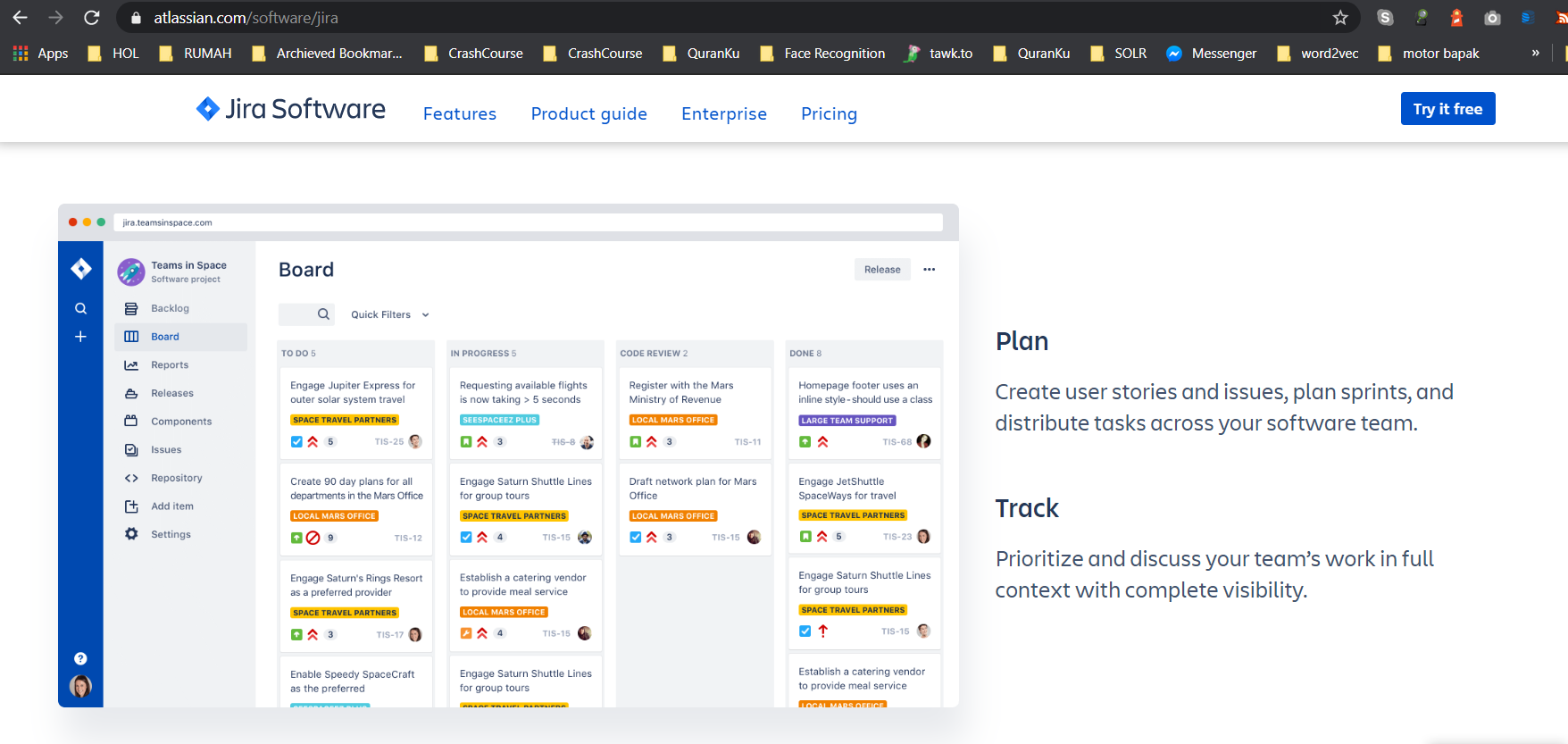Open the Messenger bookmark
Viewport: 1568px width, 744px height.
click(1212, 54)
